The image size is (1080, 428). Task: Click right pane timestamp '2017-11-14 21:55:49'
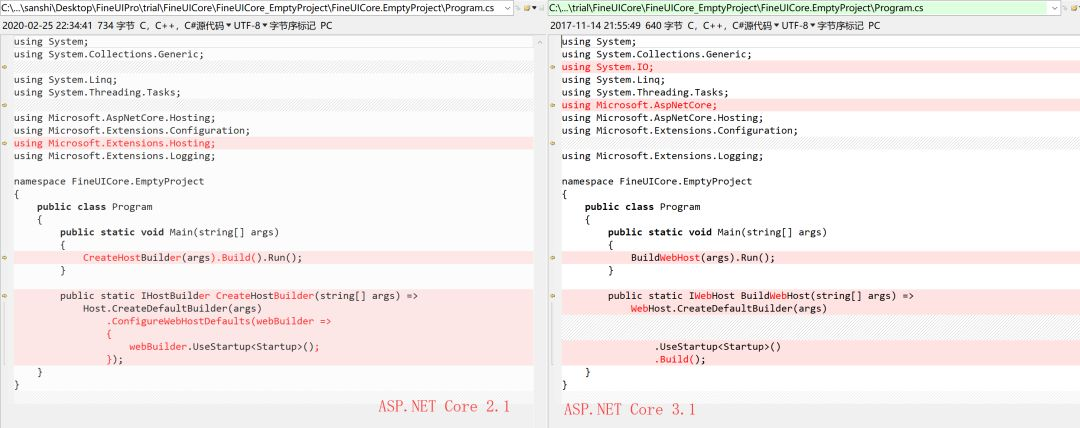596,26
